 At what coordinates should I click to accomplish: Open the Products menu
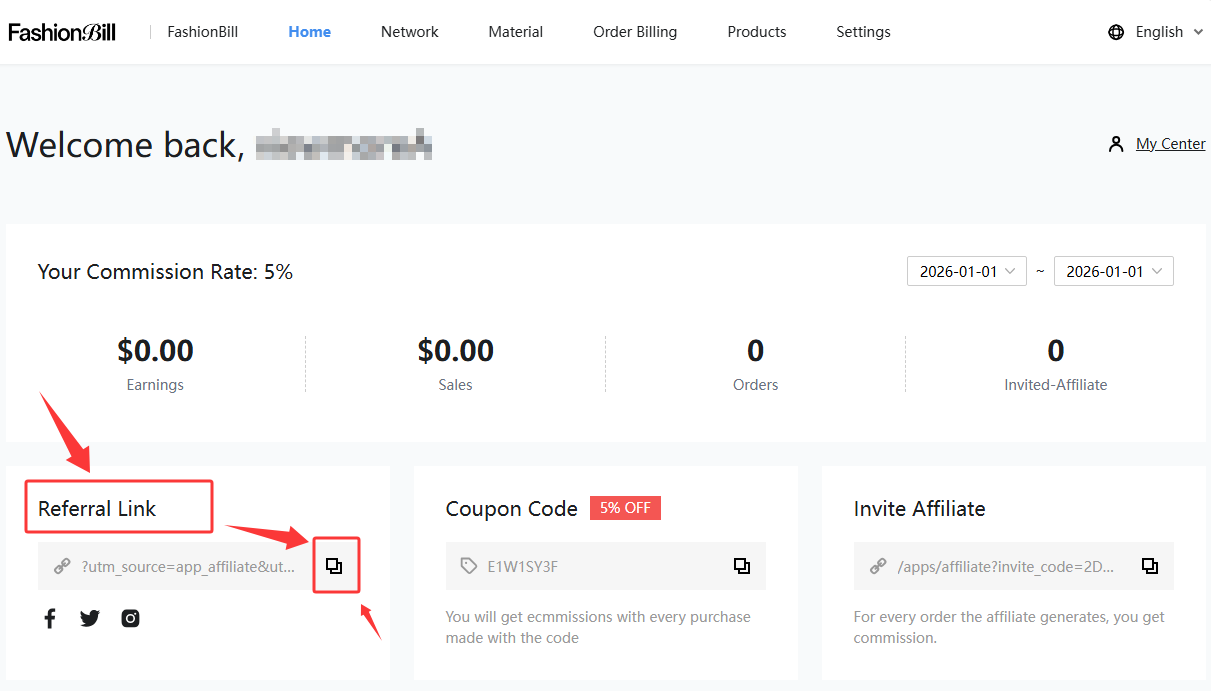point(757,32)
